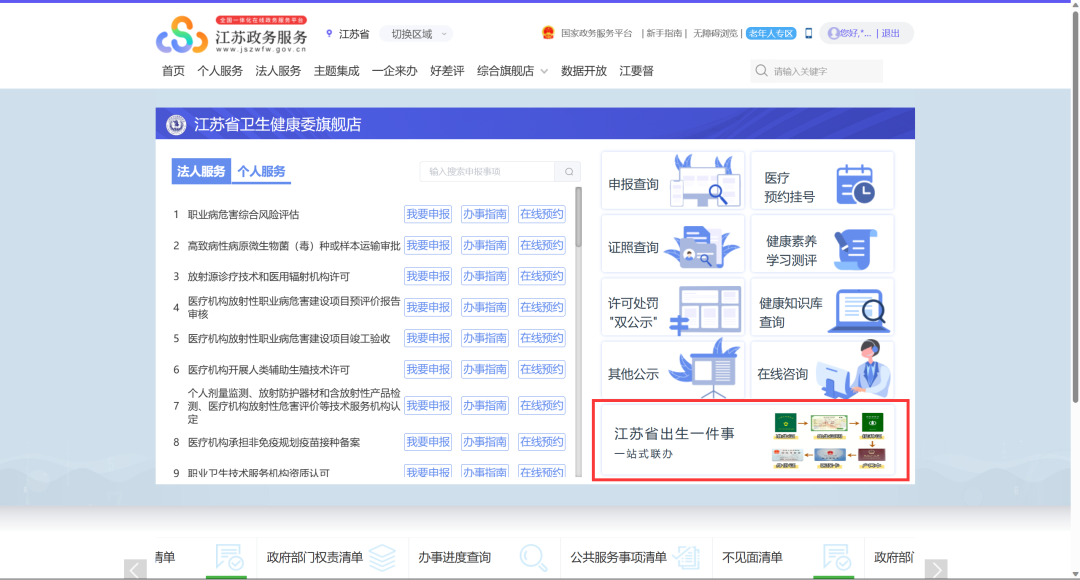This screenshot has height=580, width=1080.
Task: Click 老年人专区 toggle button
Action: pos(771,33)
